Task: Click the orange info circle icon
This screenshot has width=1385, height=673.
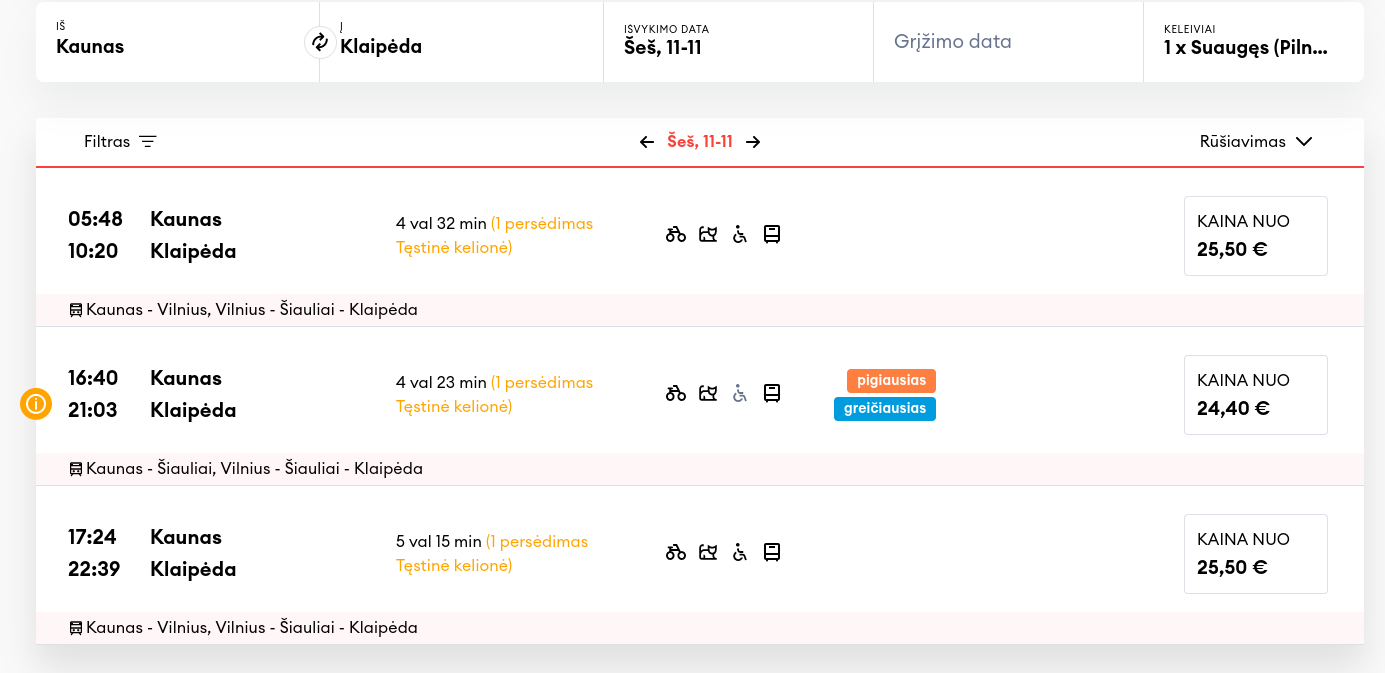Action: coord(36,404)
